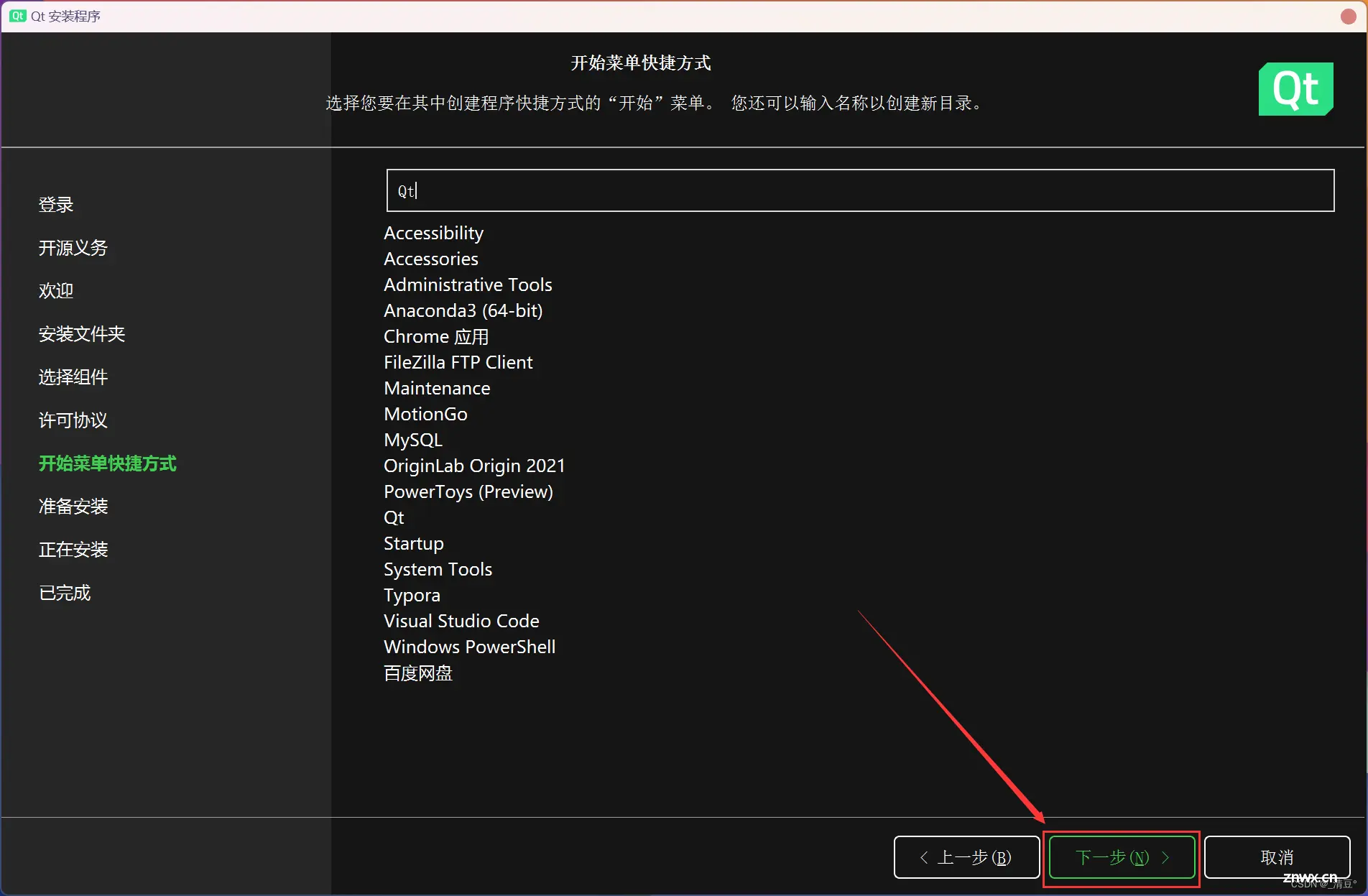Viewport: 1368px width, 896px height.
Task: Select Administrative Tools entry
Action: [x=468, y=285]
